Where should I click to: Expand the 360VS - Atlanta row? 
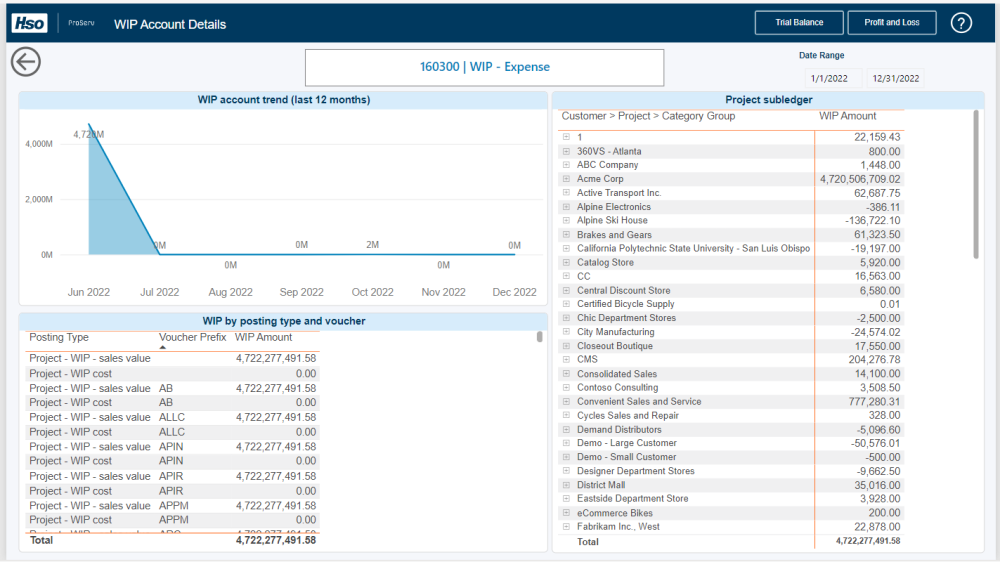pyautogui.click(x=566, y=152)
